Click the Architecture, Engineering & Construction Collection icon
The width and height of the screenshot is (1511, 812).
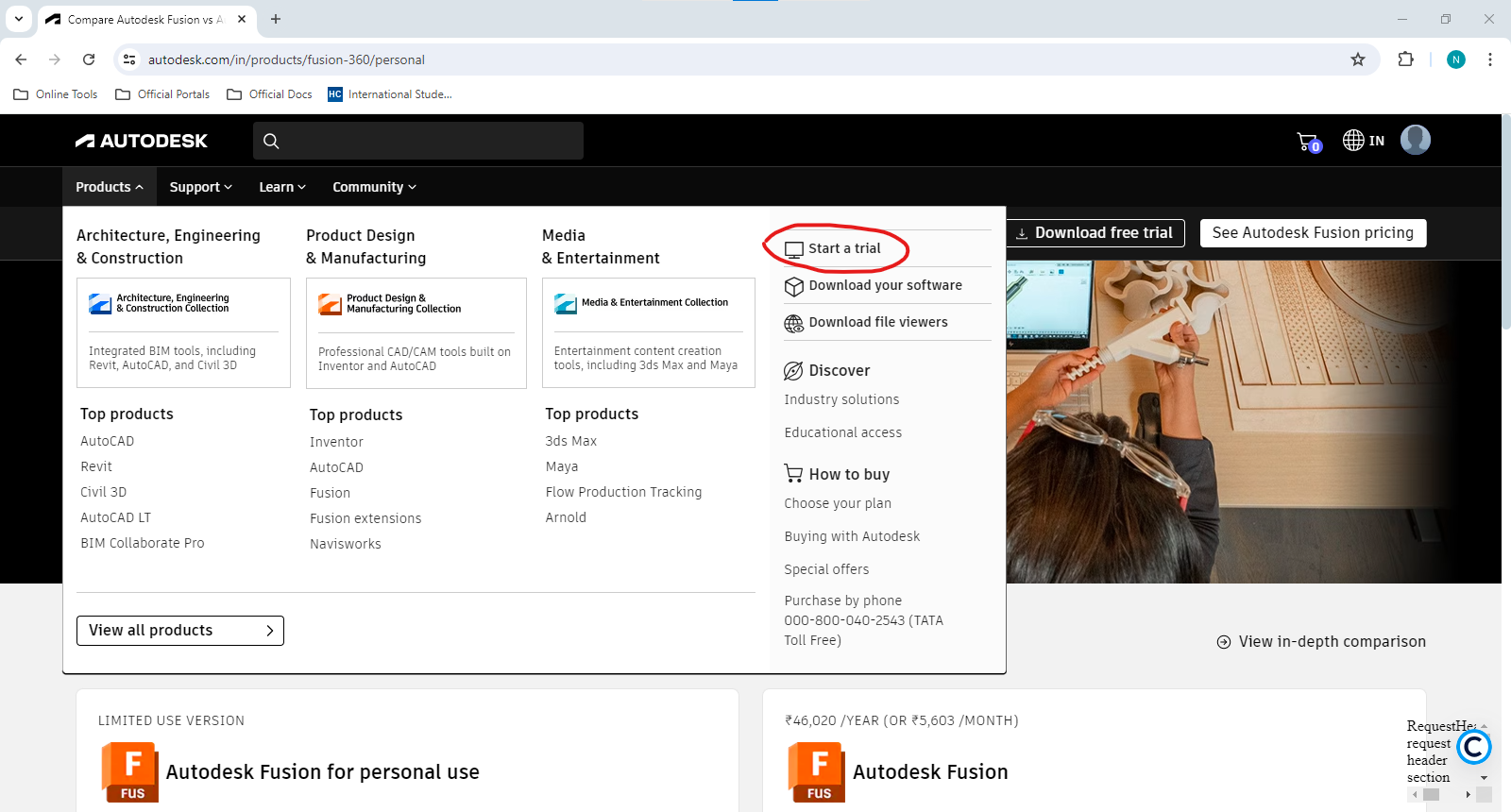click(100, 304)
